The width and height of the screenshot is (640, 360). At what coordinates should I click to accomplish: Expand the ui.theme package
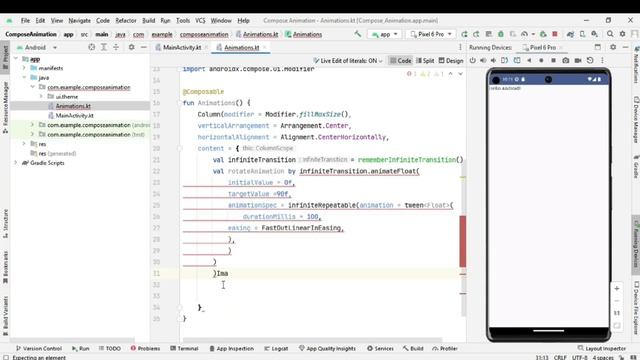click(x=41, y=97)
